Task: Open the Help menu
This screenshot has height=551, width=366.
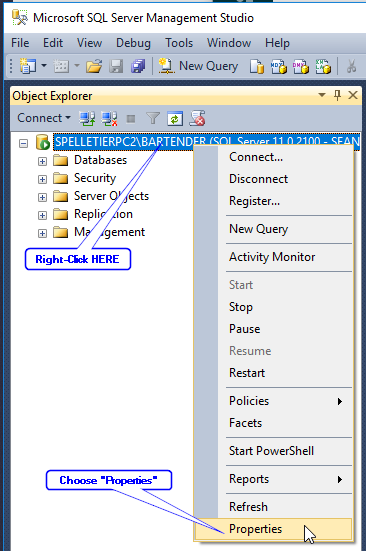Action: pos(277,43)
